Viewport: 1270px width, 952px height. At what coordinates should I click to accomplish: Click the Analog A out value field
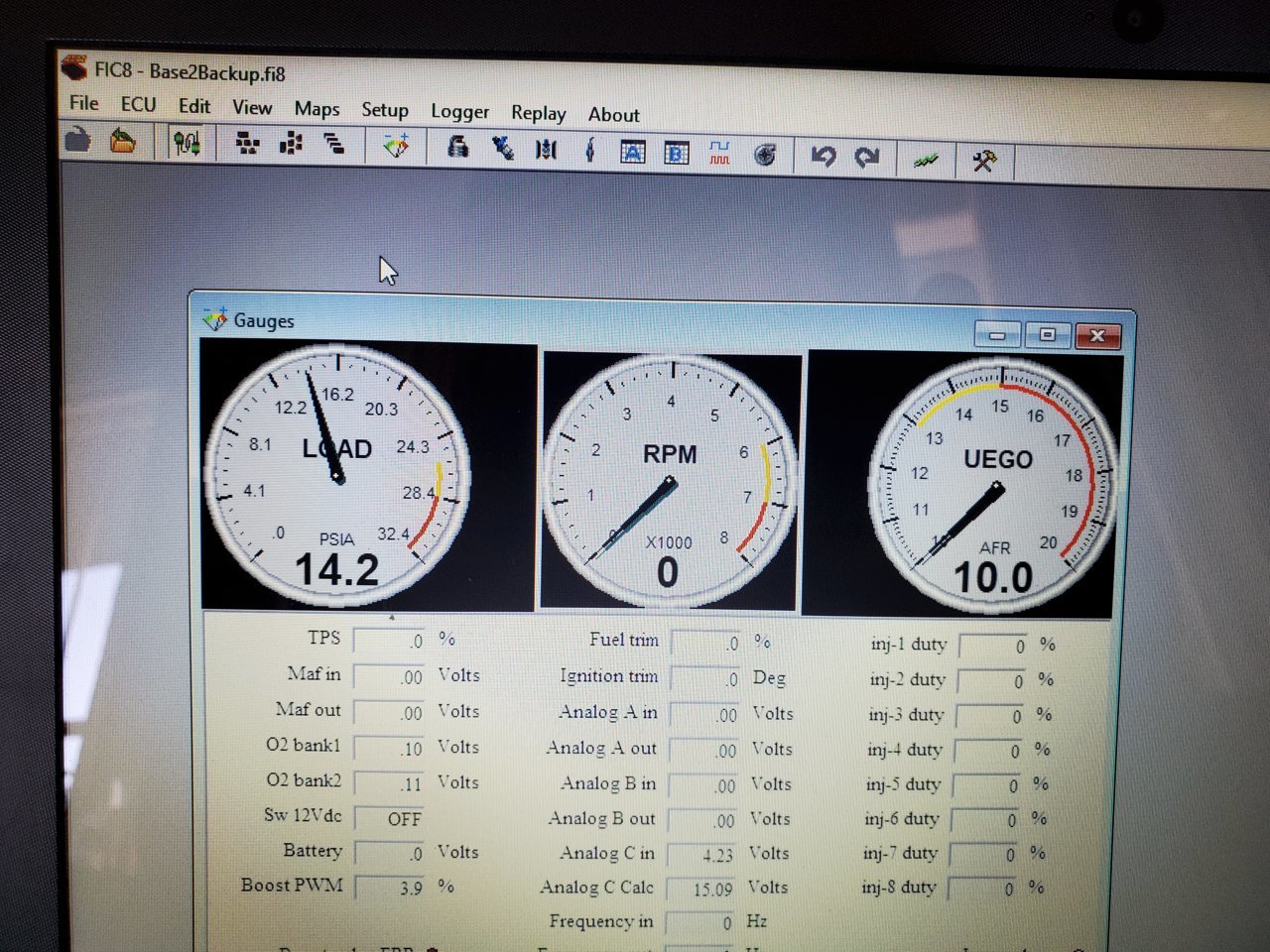(x=703, y=750)
